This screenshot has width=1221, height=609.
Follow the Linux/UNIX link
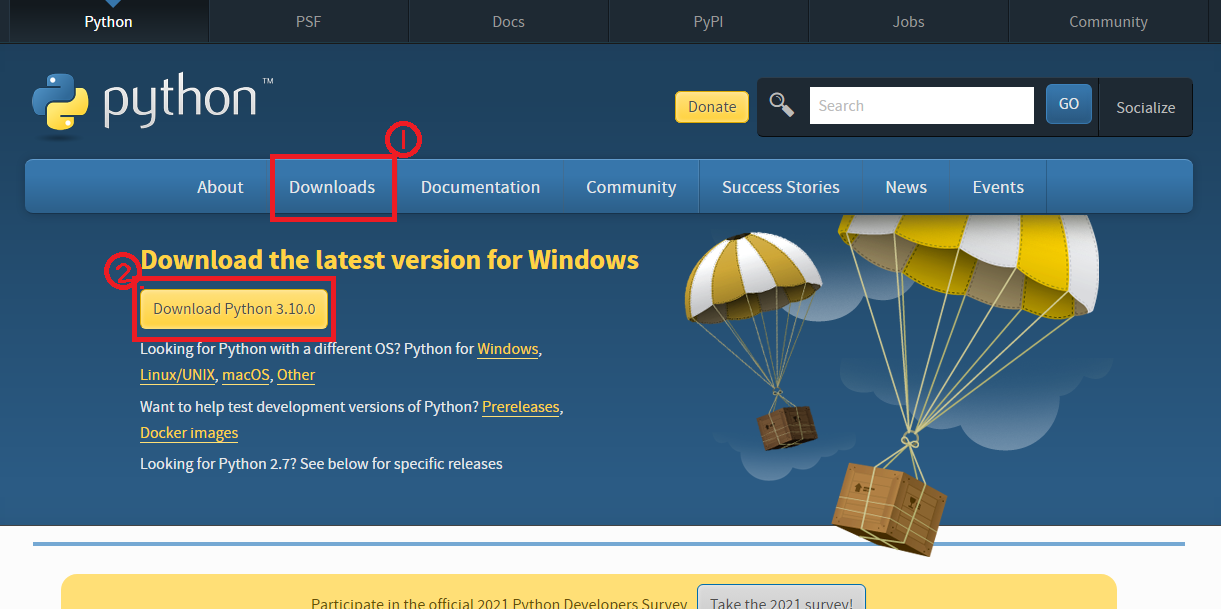coord(177,375)
